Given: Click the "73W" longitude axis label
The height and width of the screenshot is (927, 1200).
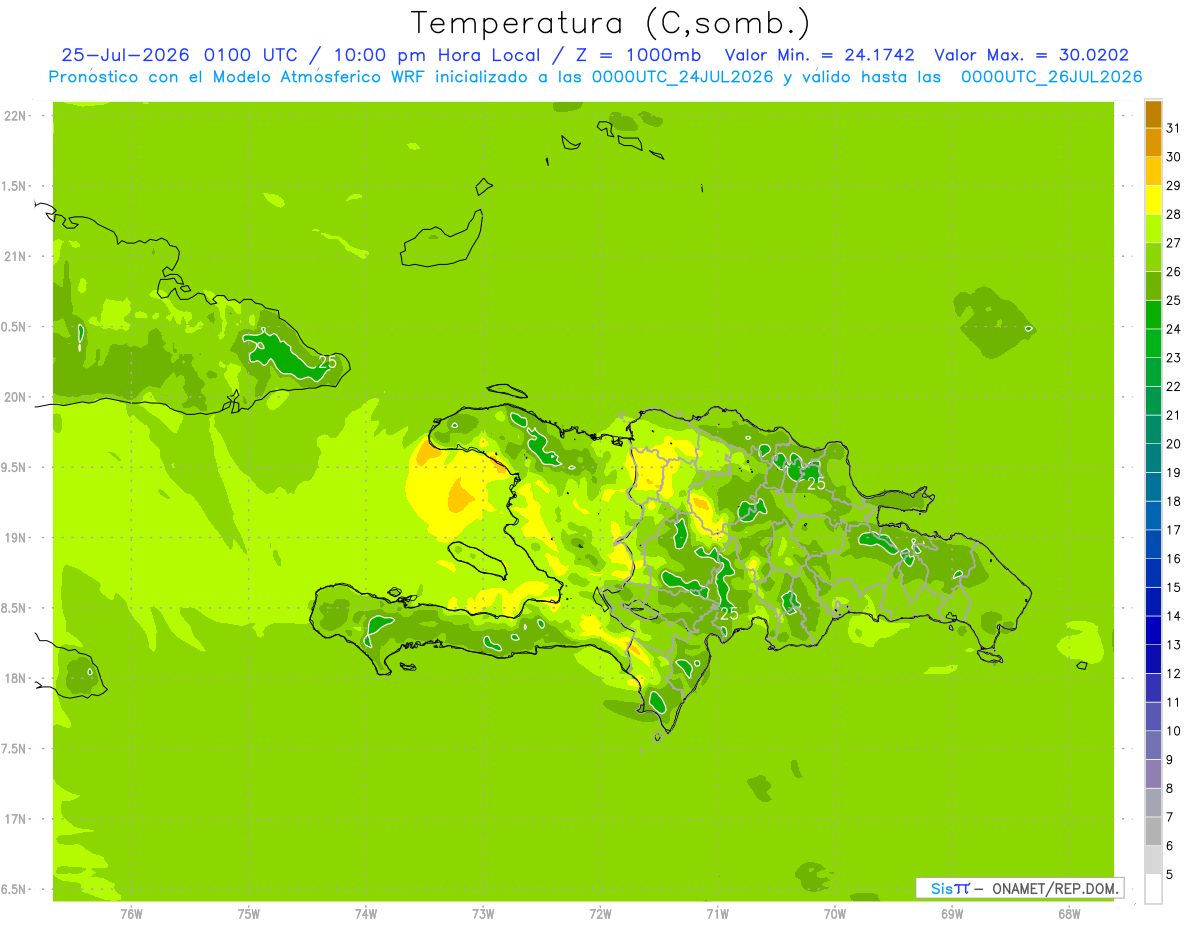Looking at the screenshot, I should [x=483, y=914].
